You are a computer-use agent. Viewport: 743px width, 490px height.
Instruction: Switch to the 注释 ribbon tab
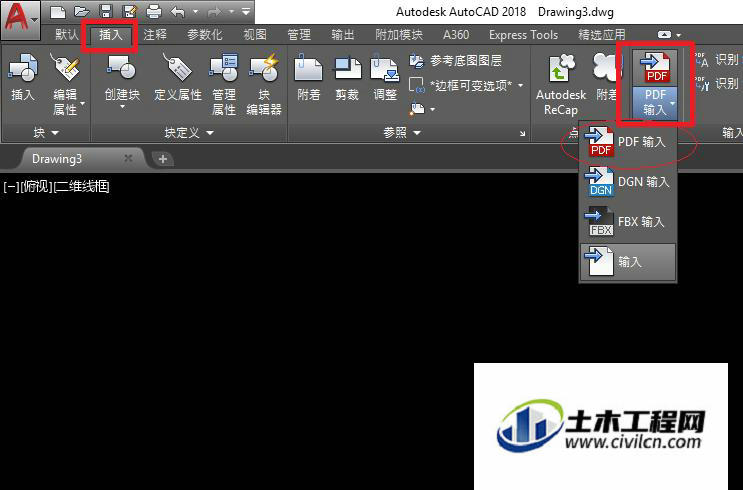click(x=155, y=35)
